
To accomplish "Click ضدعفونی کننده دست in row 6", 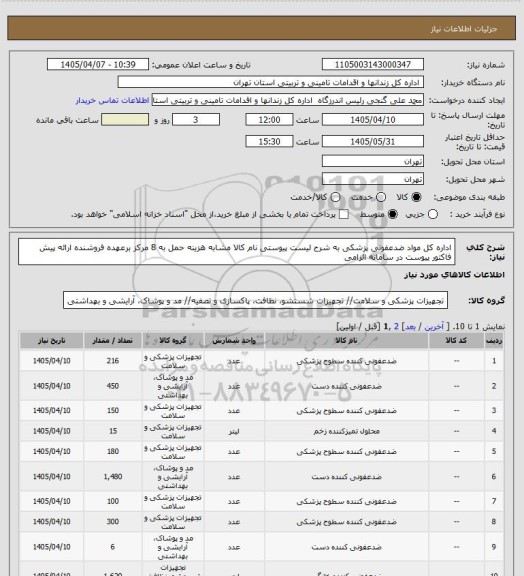I will click(x=346, y=477).
